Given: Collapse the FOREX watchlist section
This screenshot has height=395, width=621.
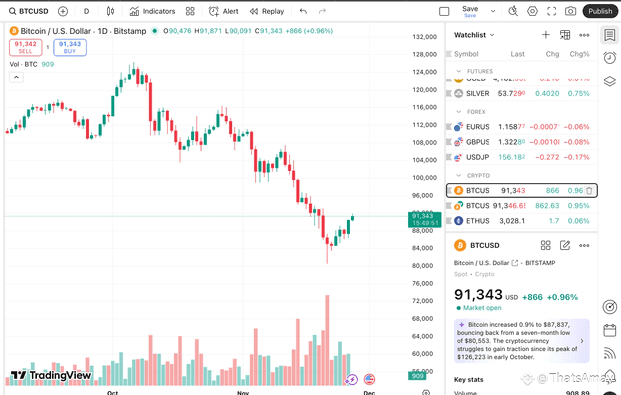Looking at the screenshot, I should (x=459, y=112).
